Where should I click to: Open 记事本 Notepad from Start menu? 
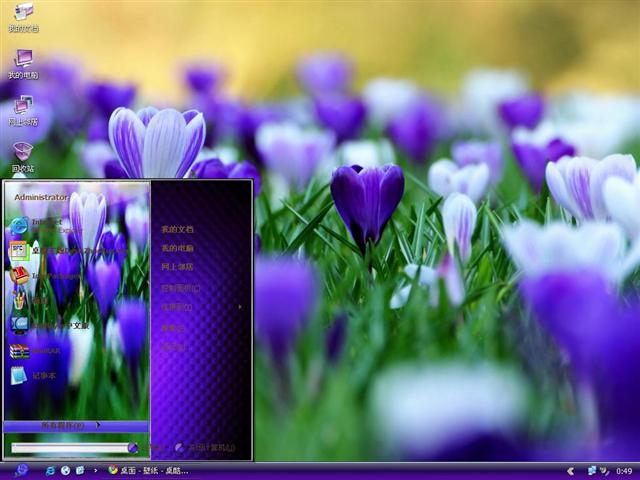(33, 376)
